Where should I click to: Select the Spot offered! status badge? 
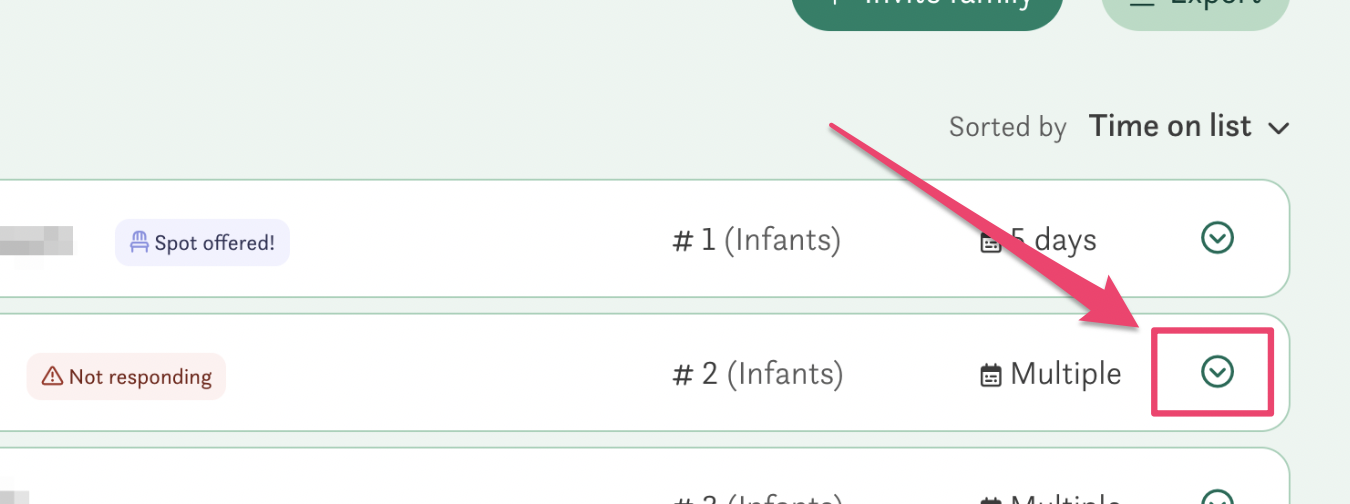[203, 242]
